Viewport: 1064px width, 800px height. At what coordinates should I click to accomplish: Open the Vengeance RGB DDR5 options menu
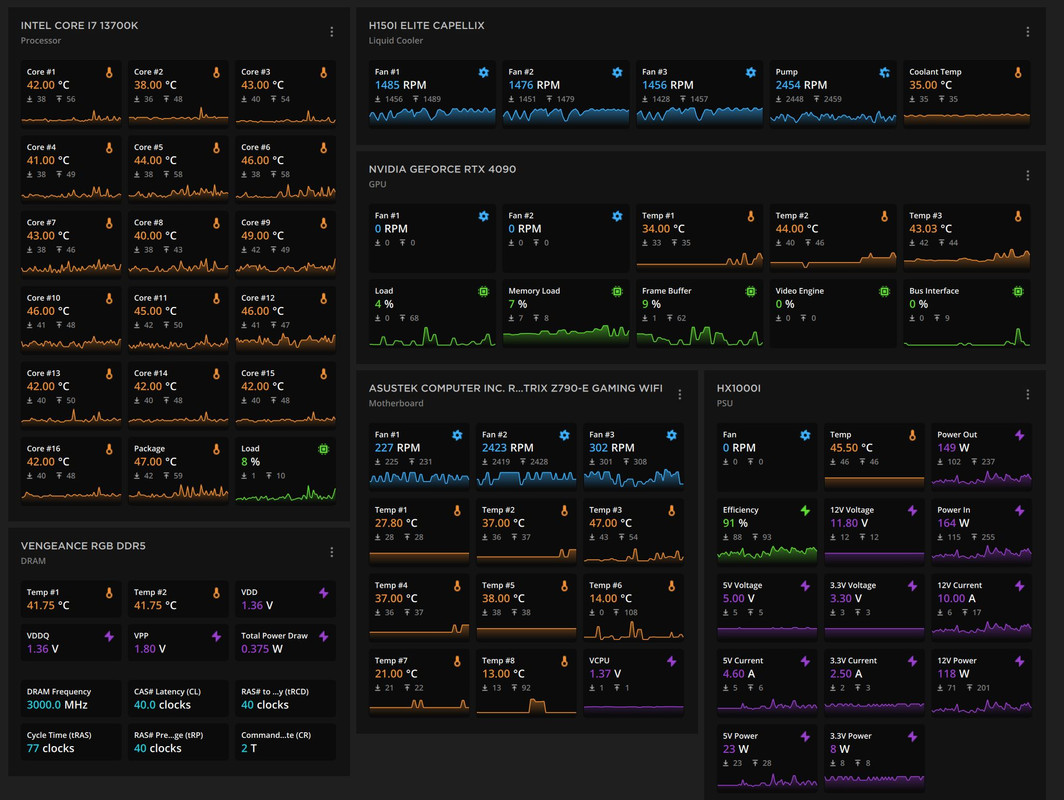[x=331, y=552]
